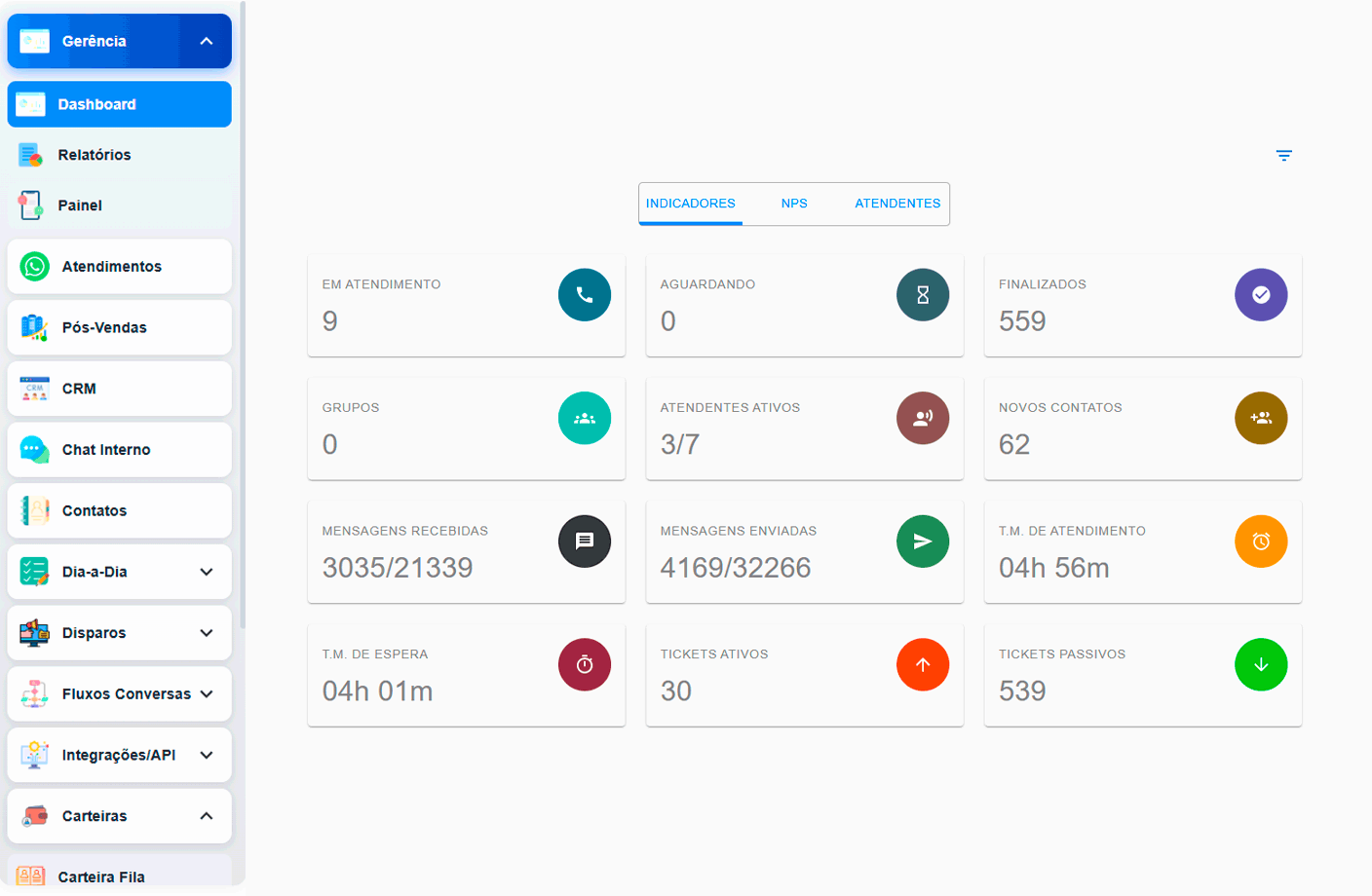Go to Relatórios page
The width and height of the screenshot is (1372, 896).
[x=95, y=155]
